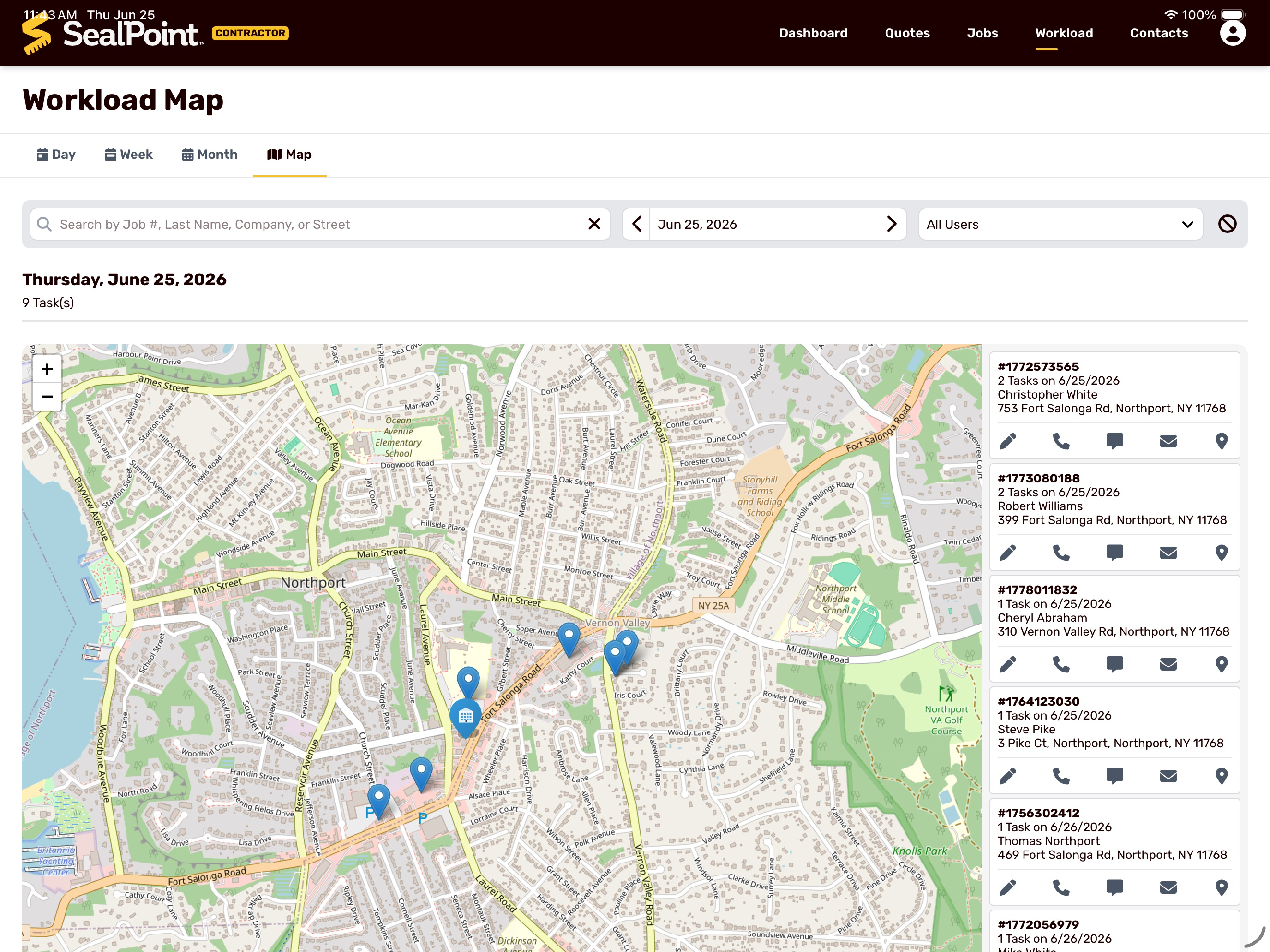The height and width of the screenshot is (952, 1270).
Task: Locate Cheryl Abraham job with pin icon
Action: [1221, 664]
